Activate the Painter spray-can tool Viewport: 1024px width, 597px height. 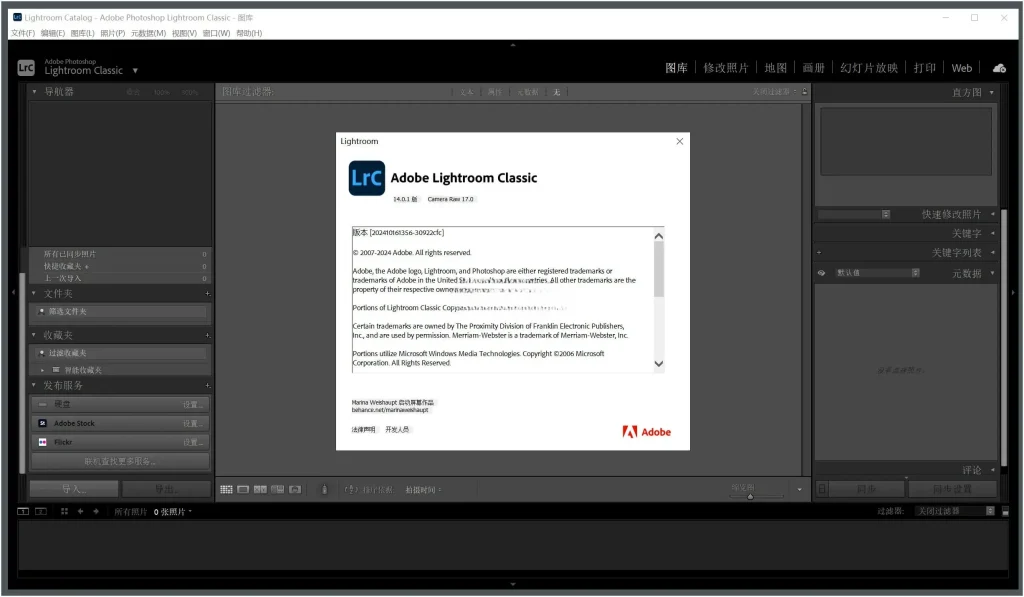324,489
